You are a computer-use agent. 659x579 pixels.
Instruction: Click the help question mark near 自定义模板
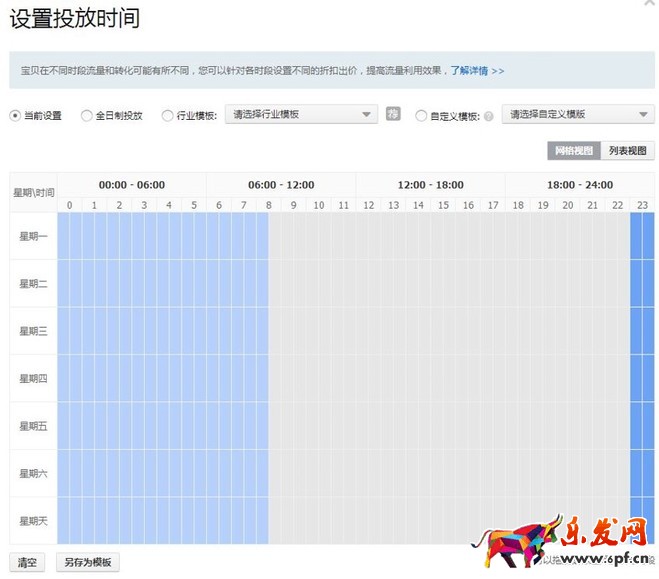(x=488, y=116)
